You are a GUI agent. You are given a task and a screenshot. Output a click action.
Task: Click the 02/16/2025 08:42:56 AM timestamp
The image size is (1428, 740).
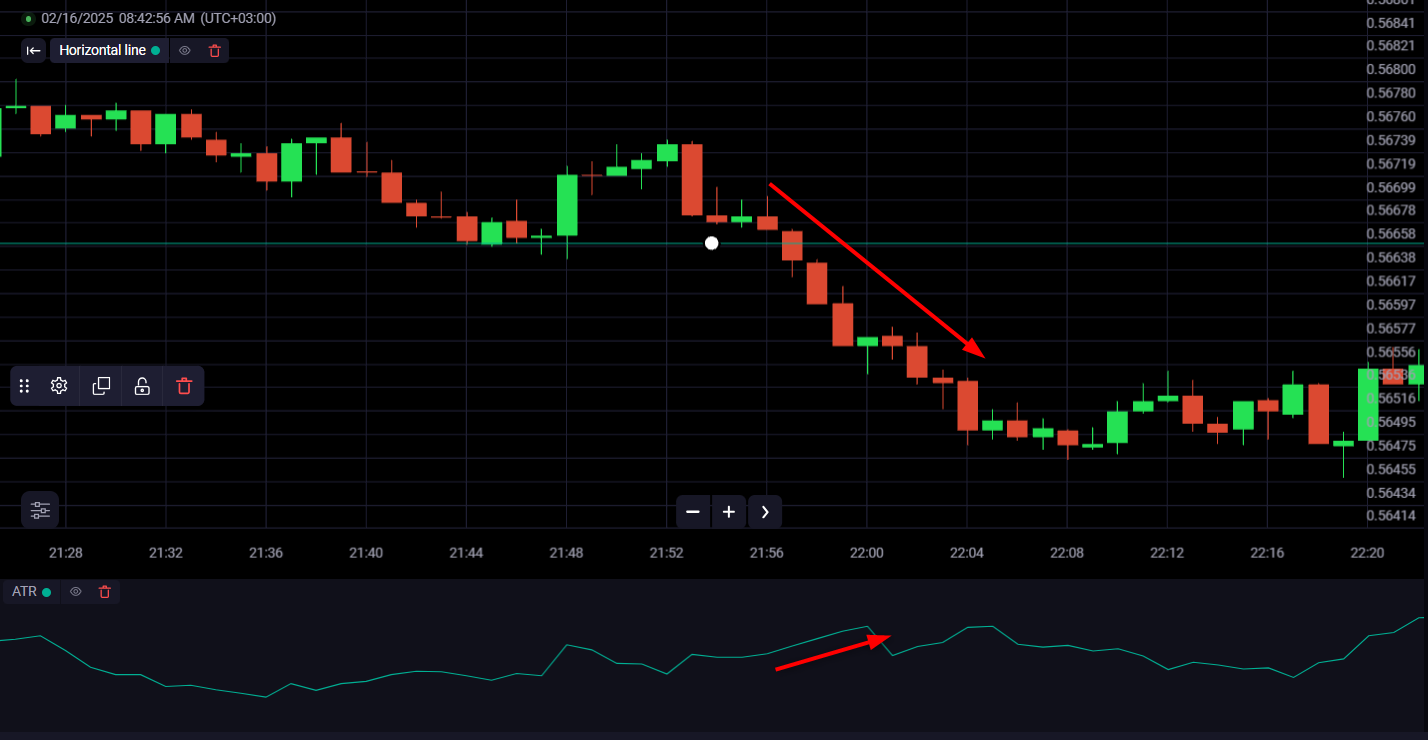(118, 19)
